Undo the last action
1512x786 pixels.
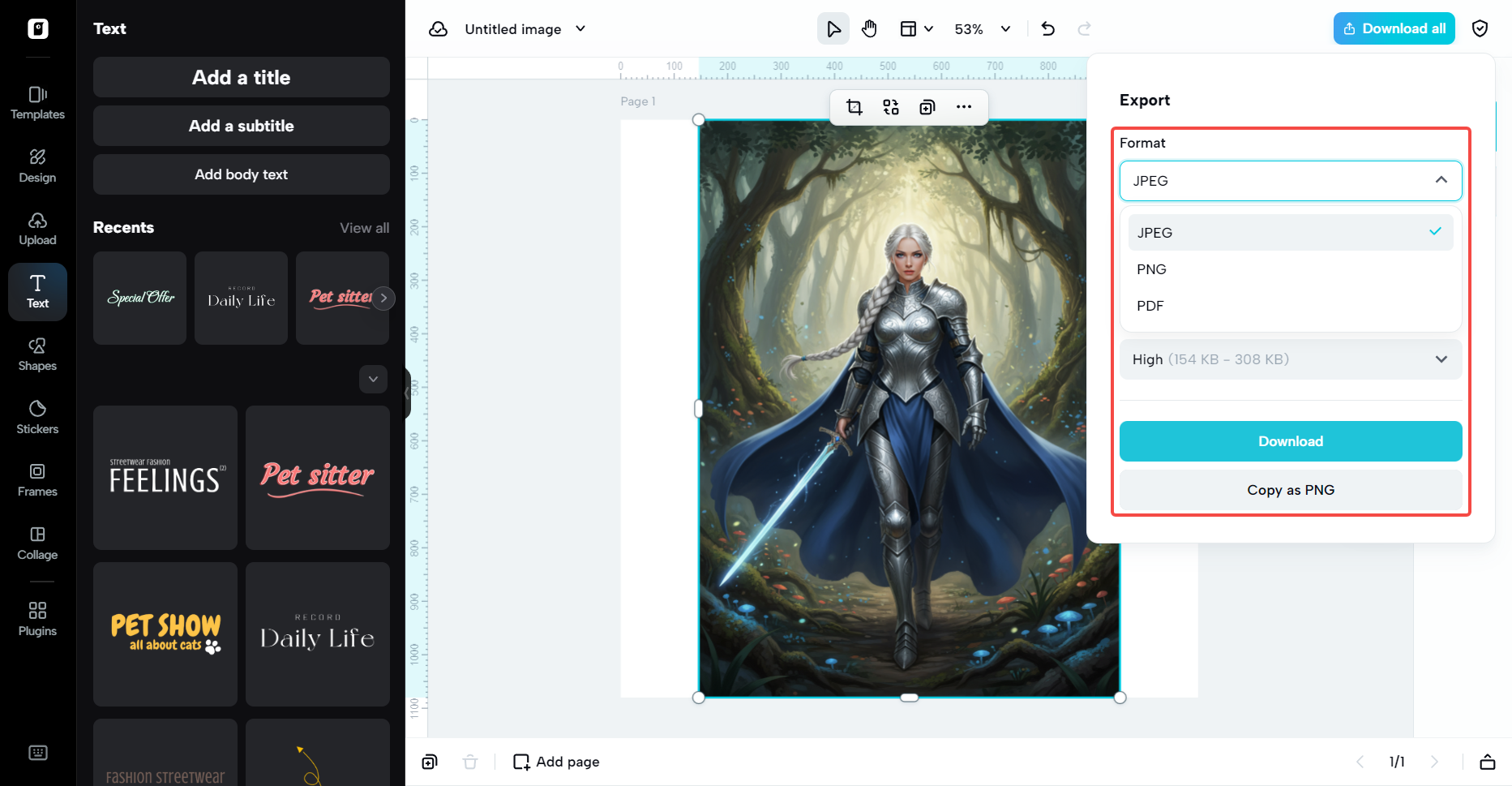1047,28
